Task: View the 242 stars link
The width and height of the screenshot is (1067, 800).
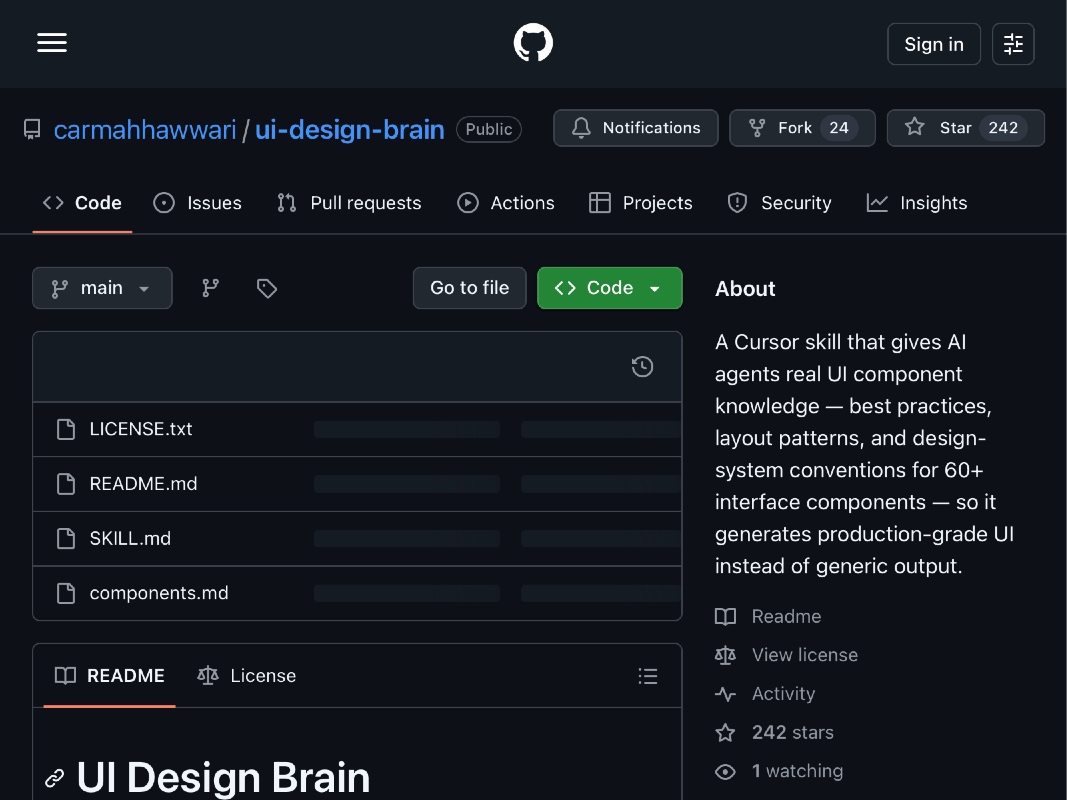Action: pos(774,733)
